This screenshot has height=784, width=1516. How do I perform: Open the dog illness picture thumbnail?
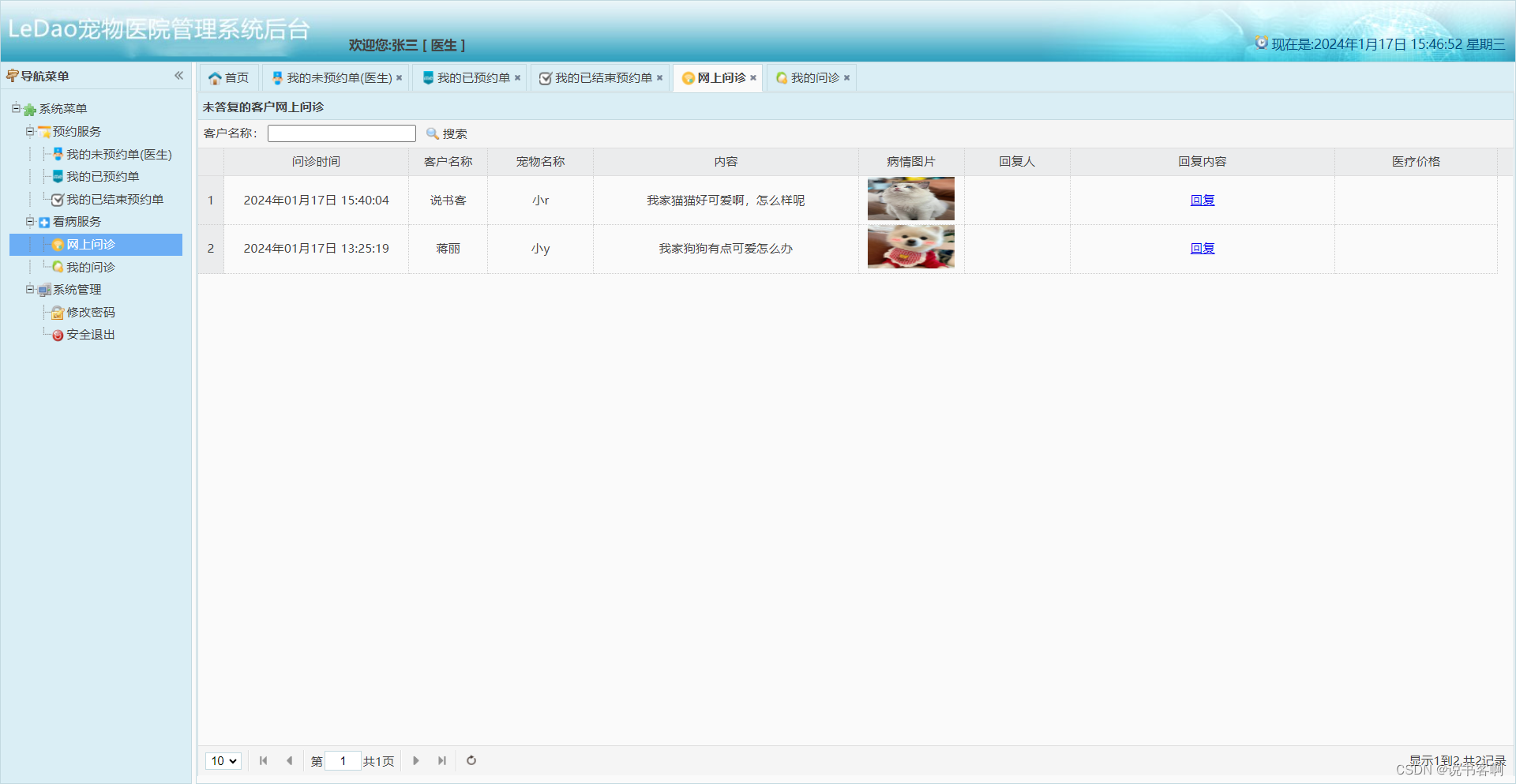[911, 247]
